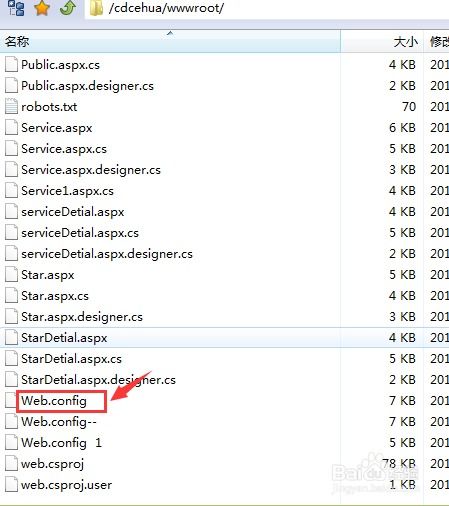
Task: Select the file icon of Public.aspx.cs
Action: coord(11,65)
